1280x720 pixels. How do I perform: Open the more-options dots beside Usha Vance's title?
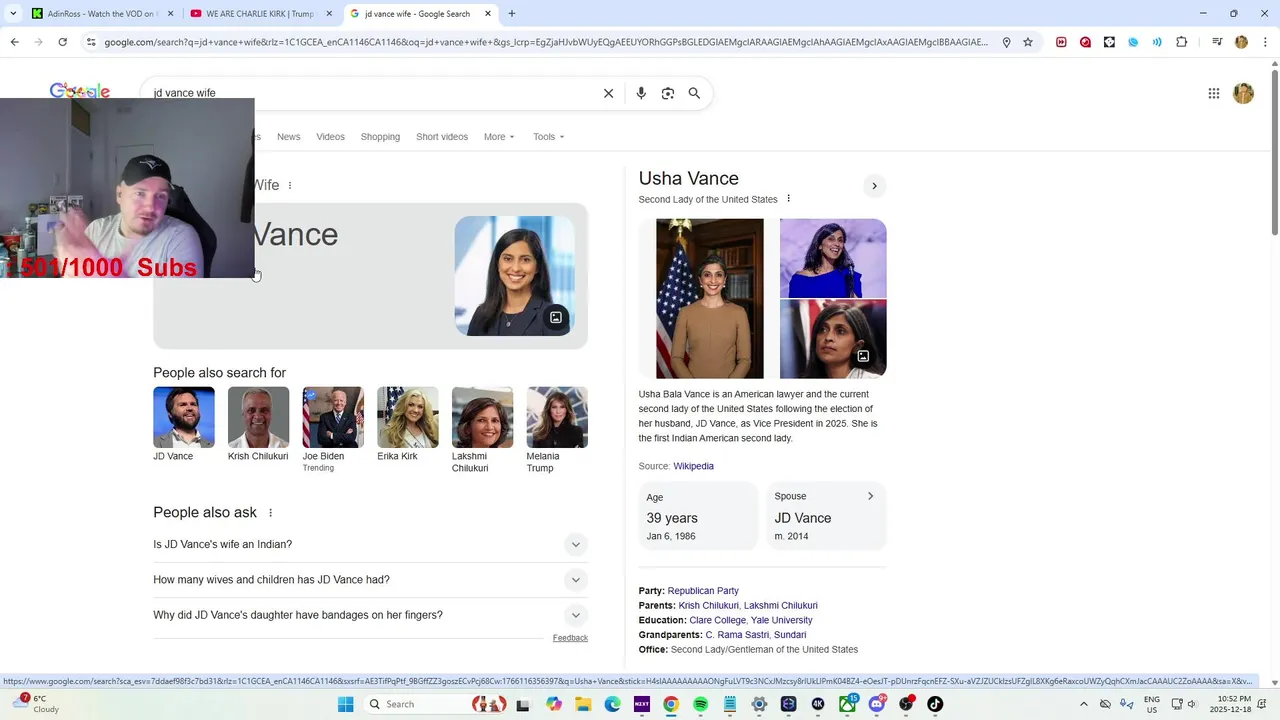788,199
